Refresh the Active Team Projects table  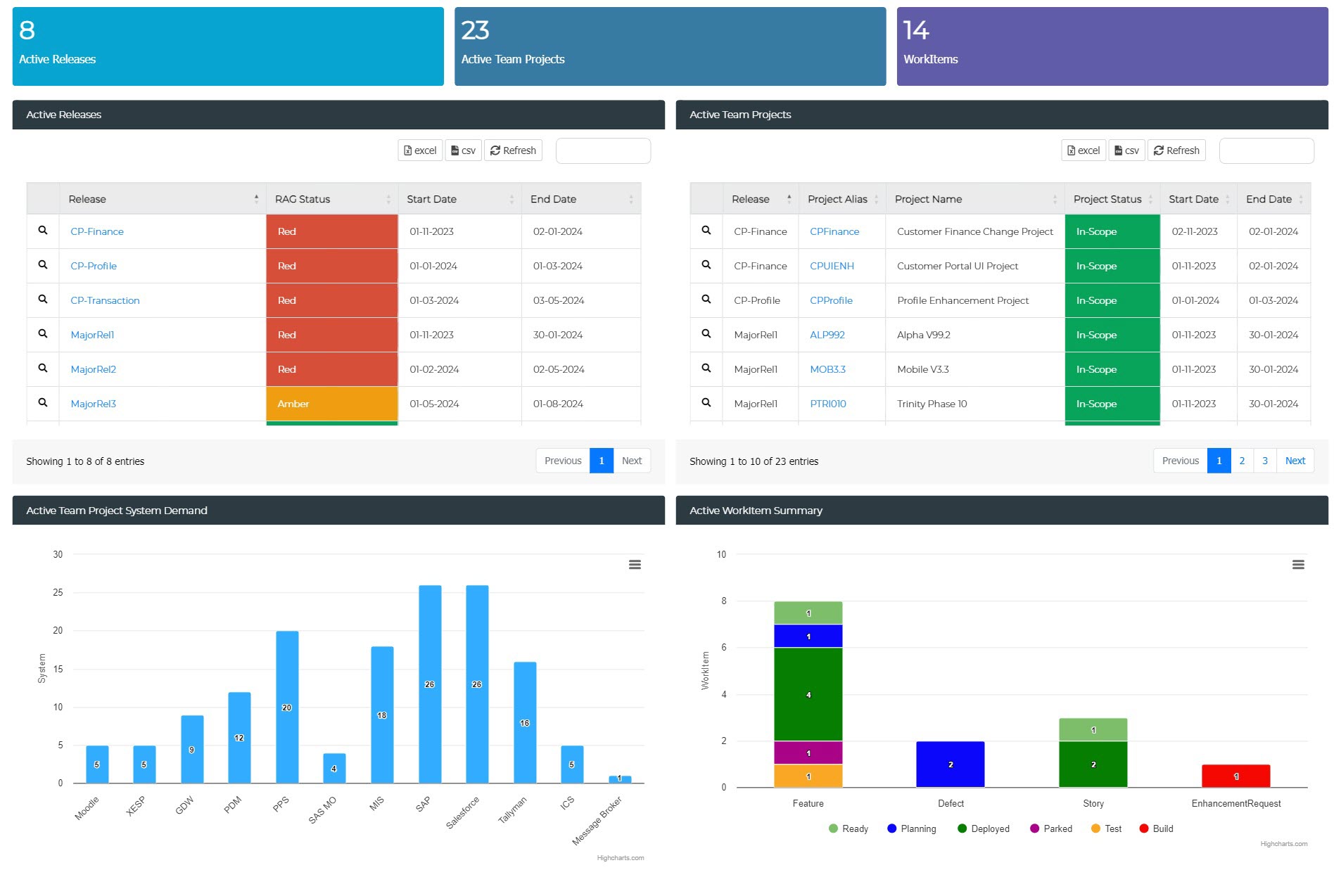pyautogui.click(x=1176, y=151)
